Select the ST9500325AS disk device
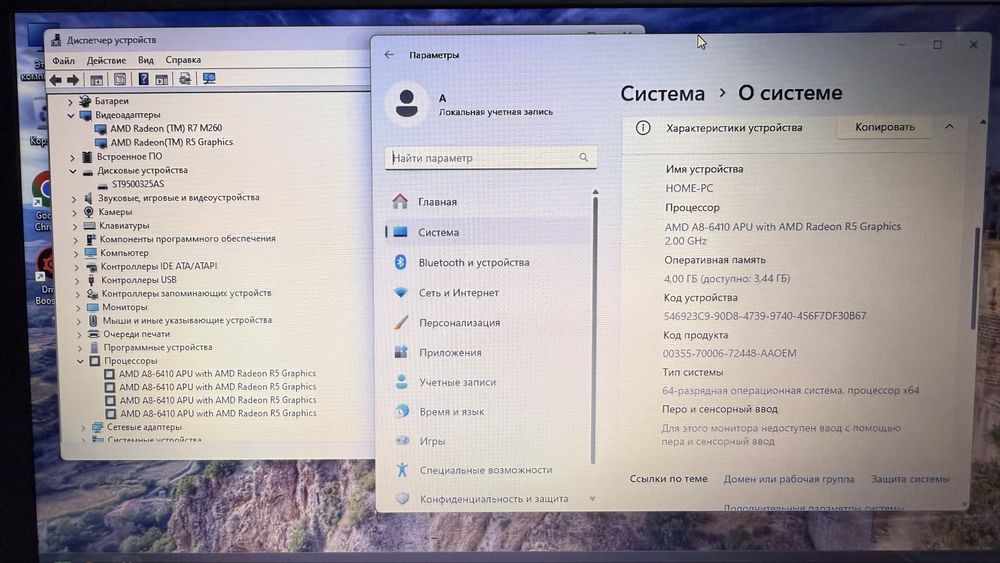 pyautogui.click(x=138, y=184)
